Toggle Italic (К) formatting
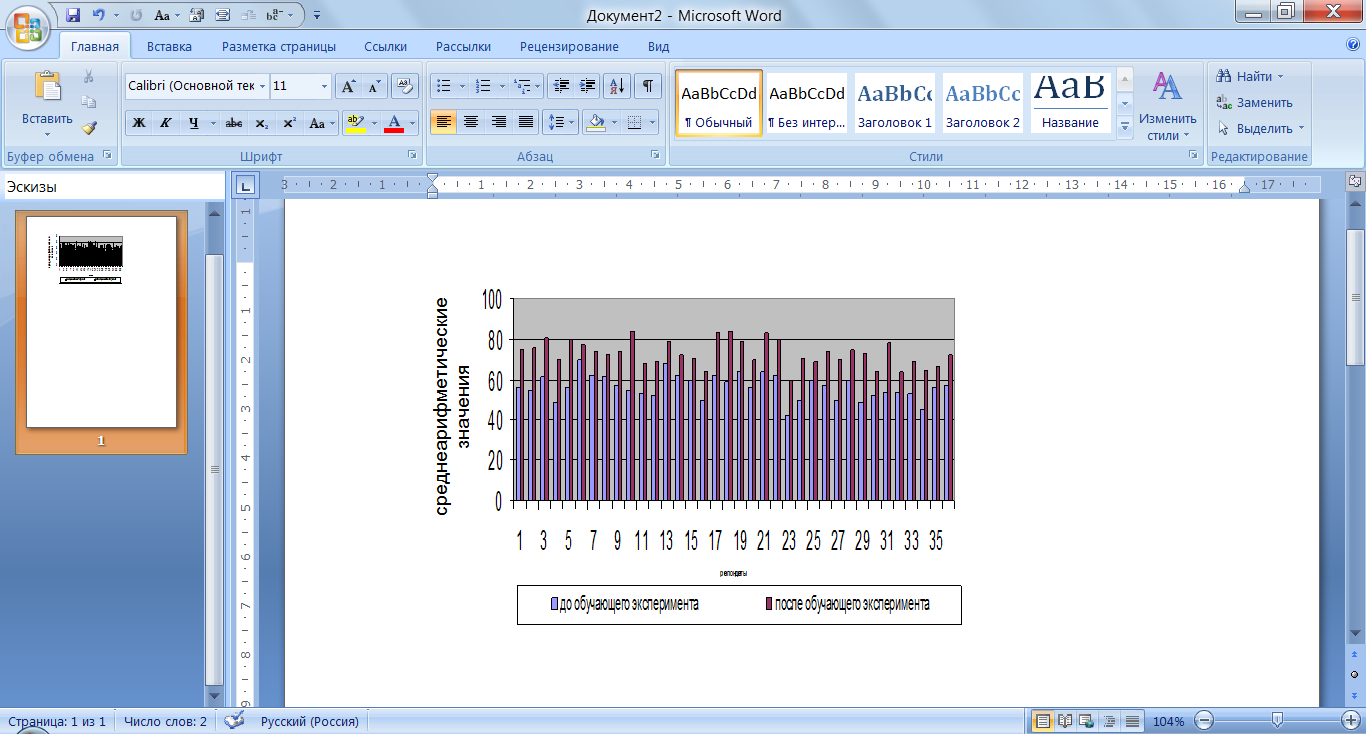The height and width of the screenshot is (734, 1366). click(x=165, y=123)
